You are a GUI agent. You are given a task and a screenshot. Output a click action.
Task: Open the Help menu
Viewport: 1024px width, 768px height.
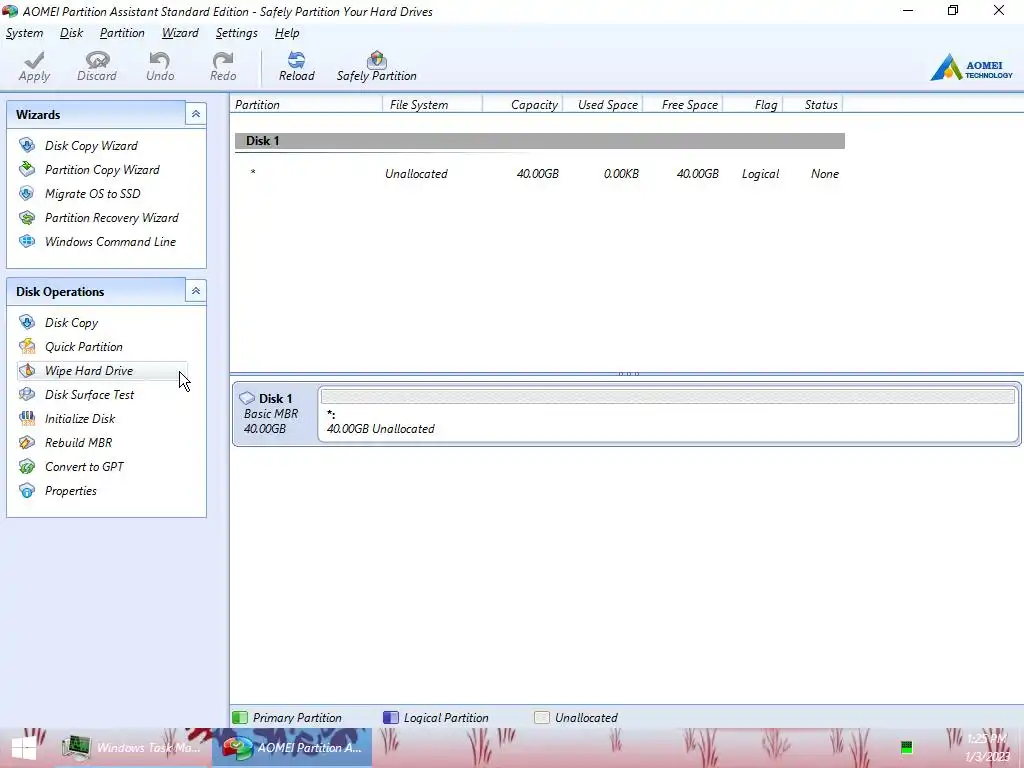point(287,33)
